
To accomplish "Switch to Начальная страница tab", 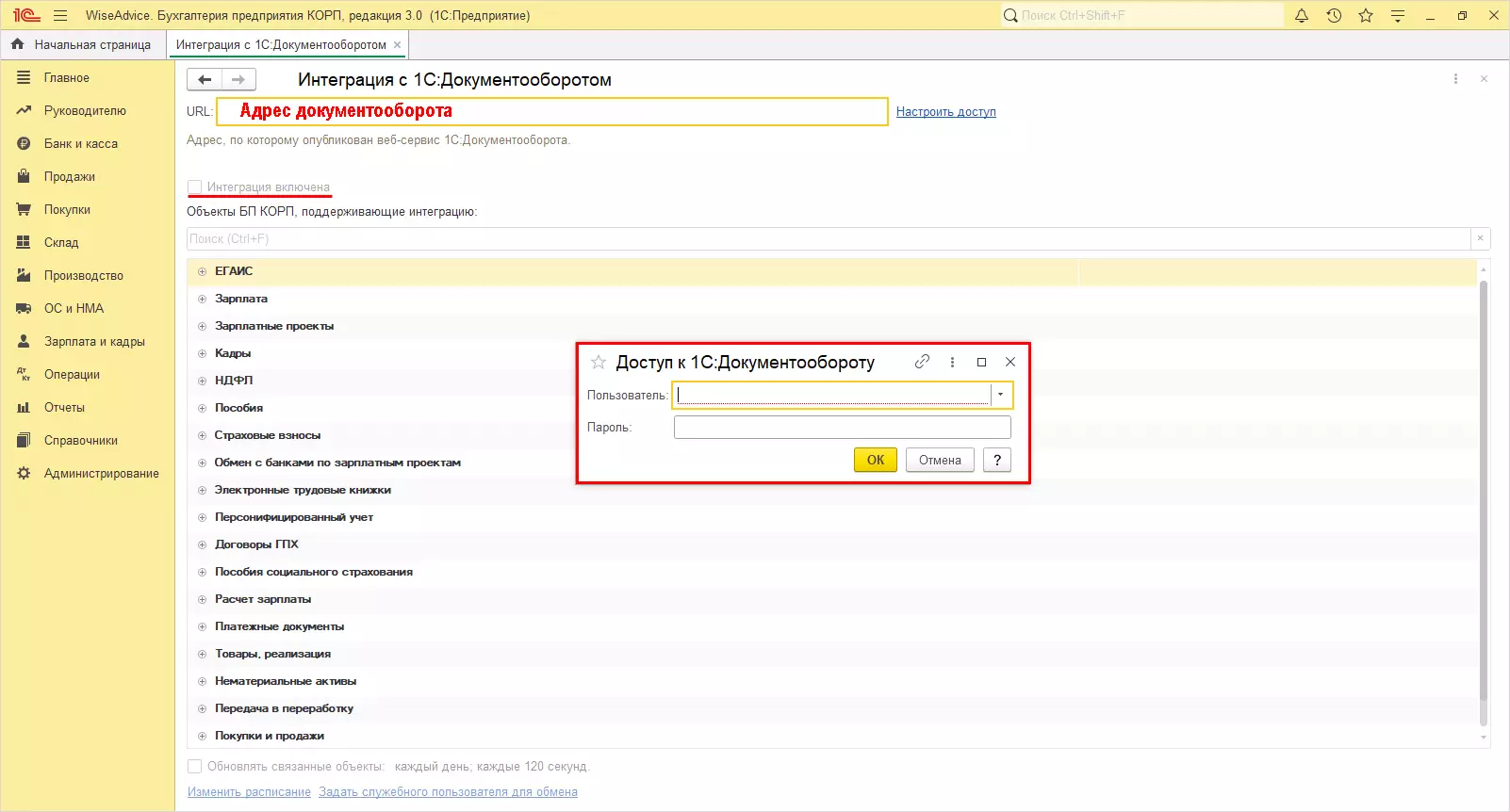I will (x=83, y=44).
